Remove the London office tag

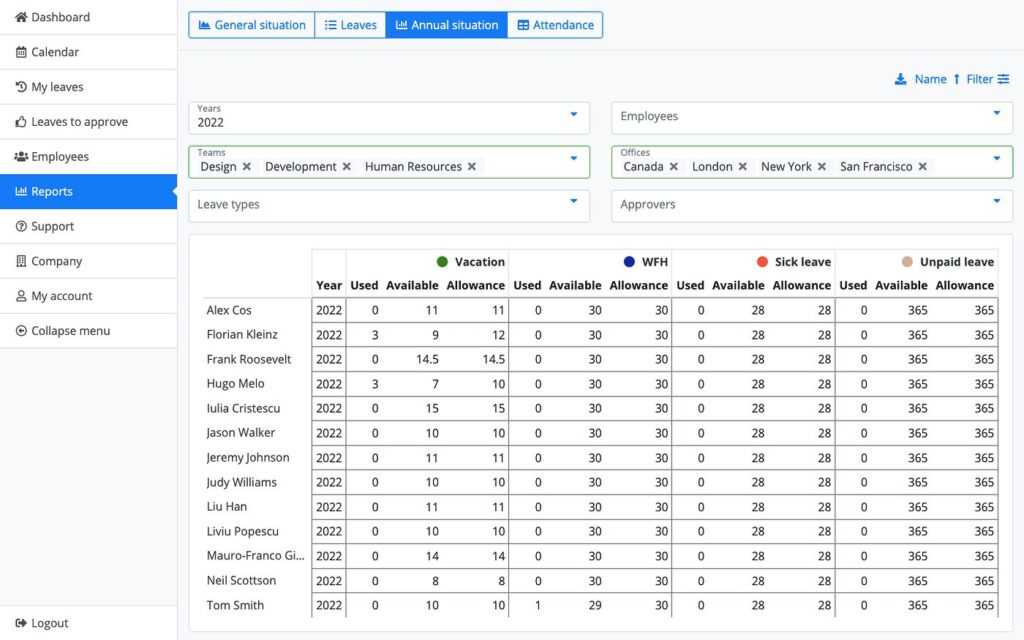743,167
